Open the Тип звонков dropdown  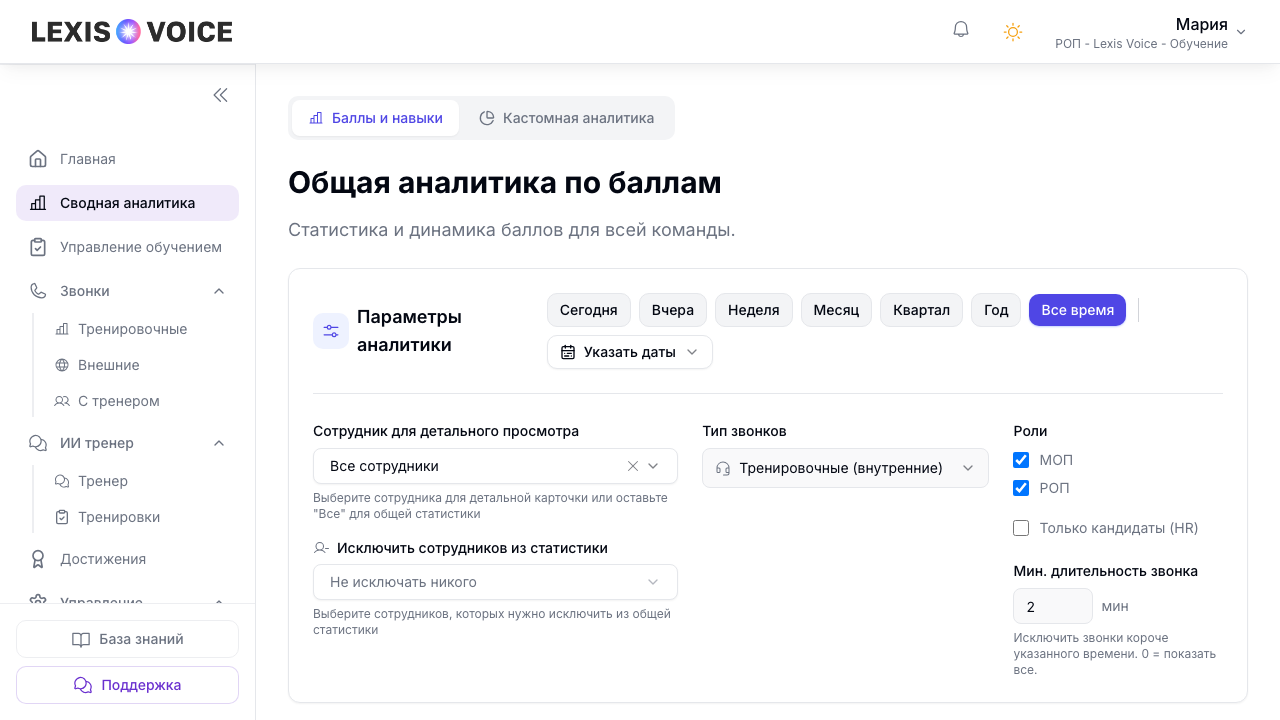click(845, 468)
